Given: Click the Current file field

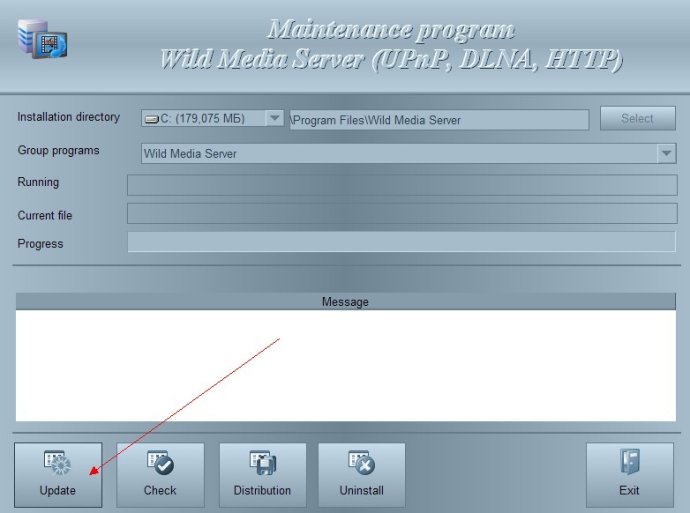Looking at the screenshot, I should [x=402, y=213].
